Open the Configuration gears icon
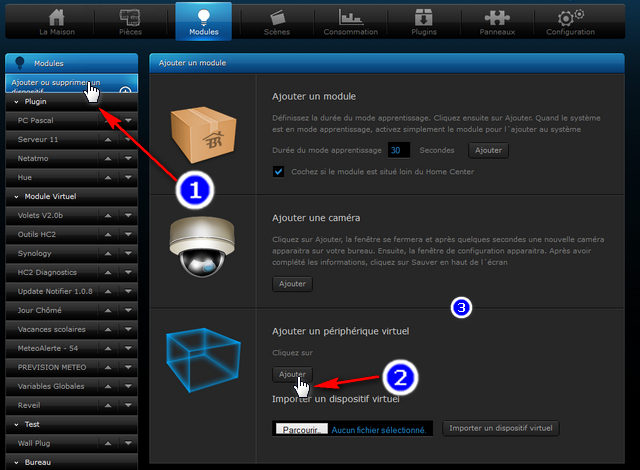The image size is (640, 470). (x=570, y=17)
